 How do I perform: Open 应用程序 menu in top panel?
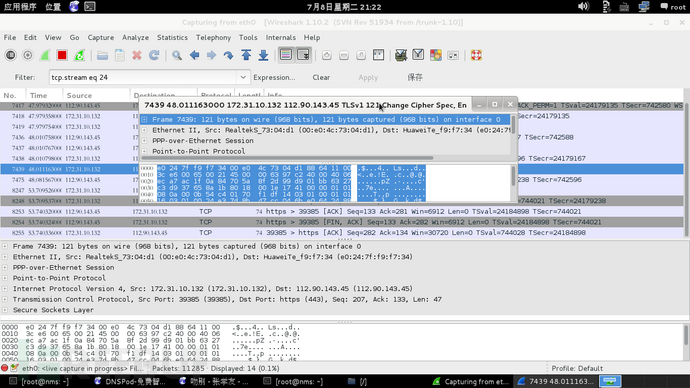[20, 7]
